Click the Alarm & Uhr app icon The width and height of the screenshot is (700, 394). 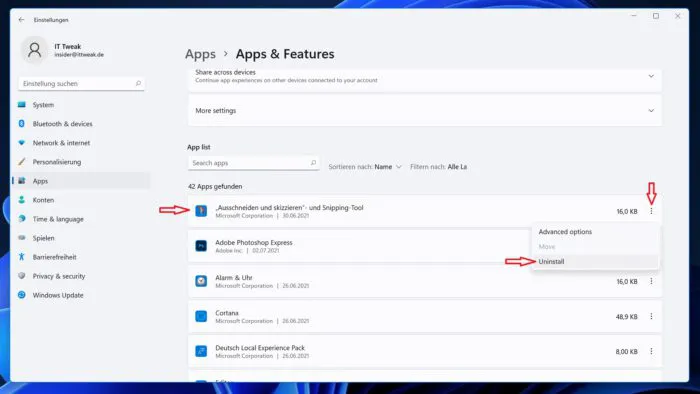pos(201,281)
